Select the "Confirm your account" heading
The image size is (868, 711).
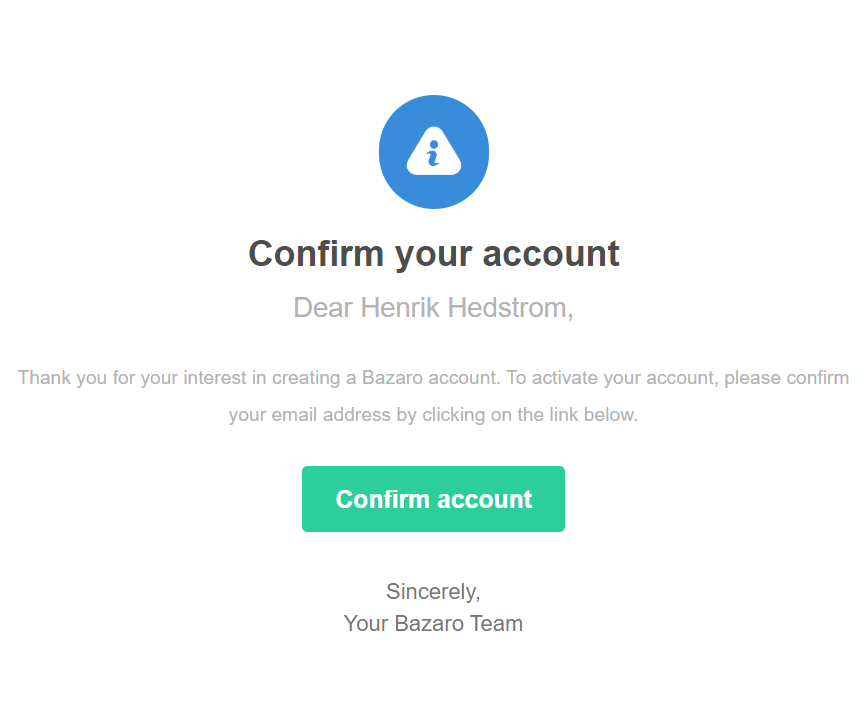coord(433,254)
